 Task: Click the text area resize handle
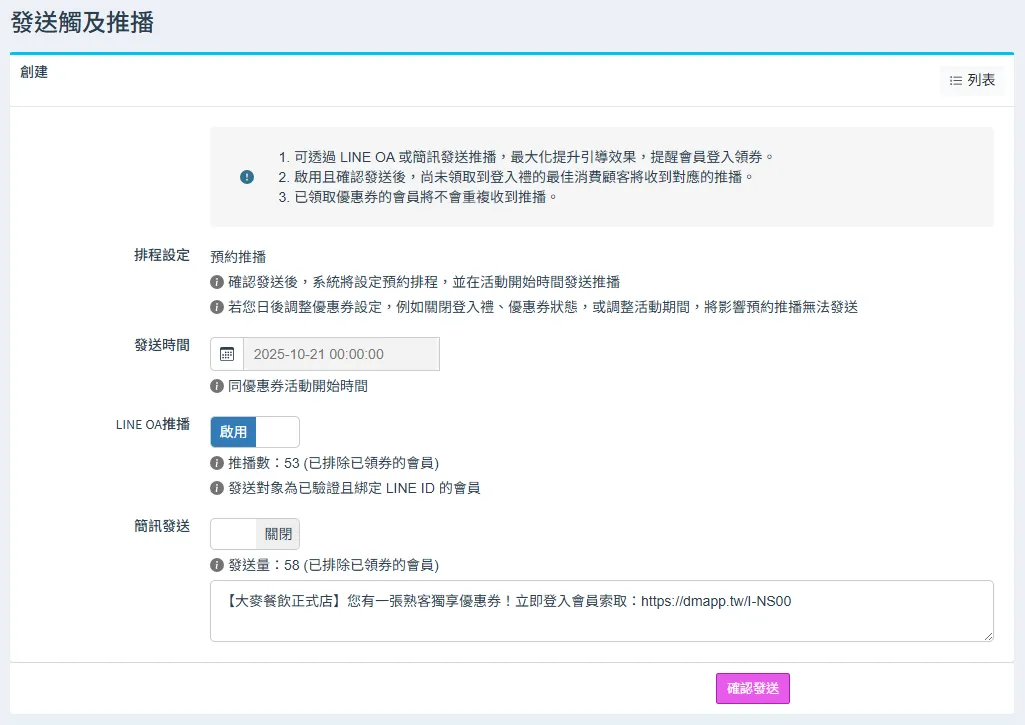988,636
